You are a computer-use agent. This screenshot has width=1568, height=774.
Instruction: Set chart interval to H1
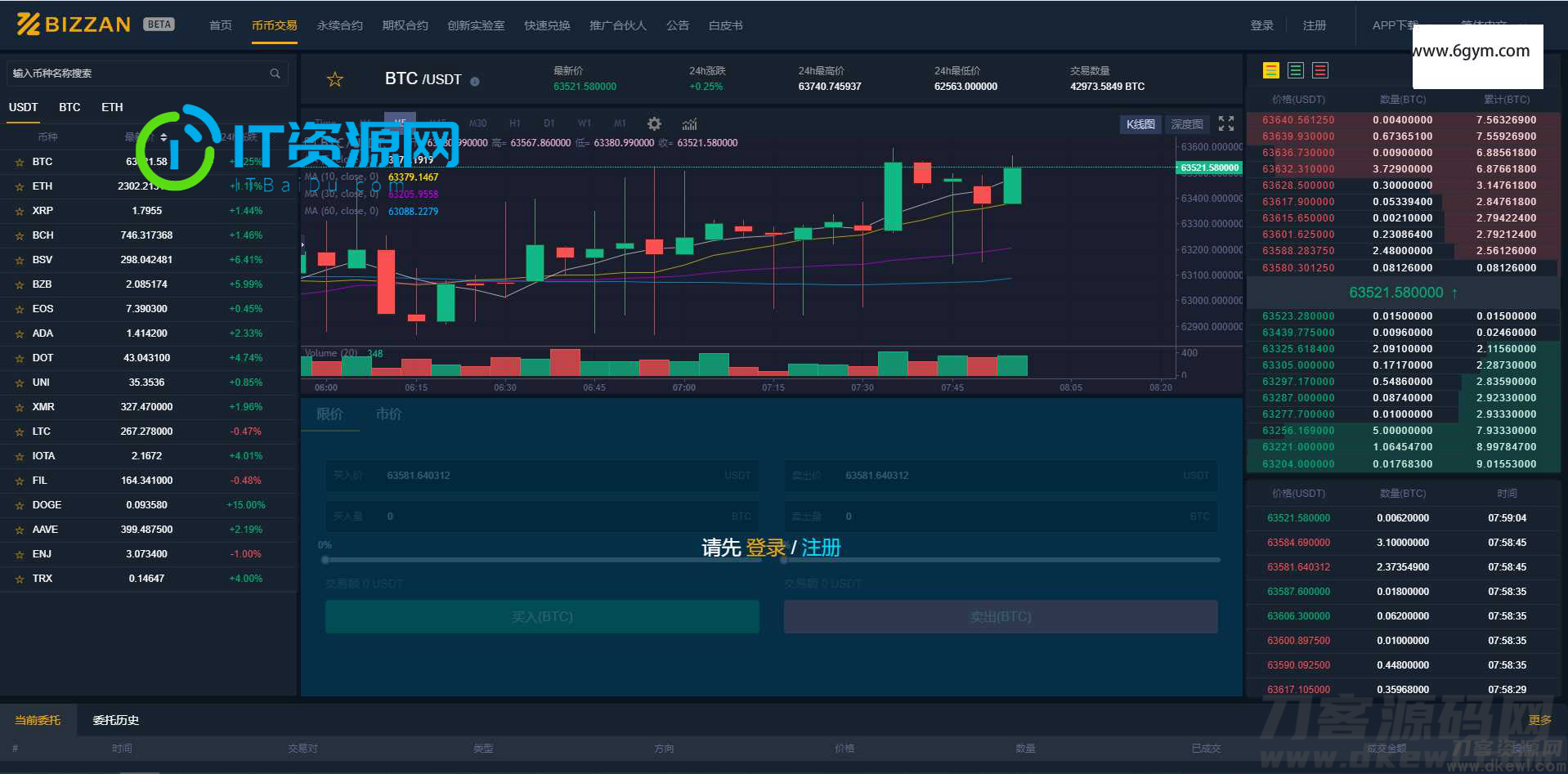515,123
